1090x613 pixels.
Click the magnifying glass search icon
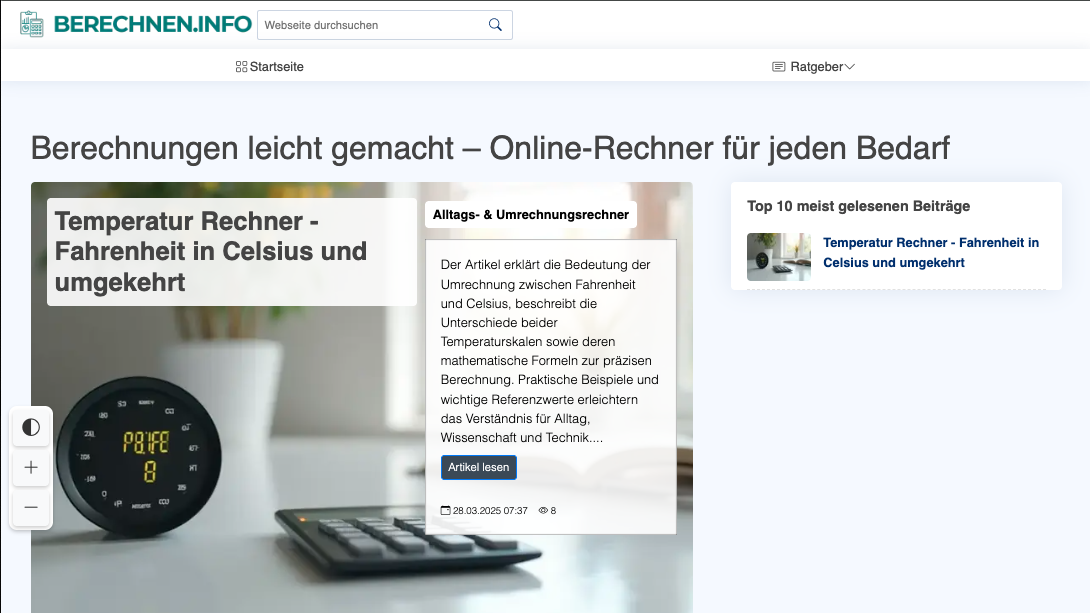pos(495,25)
